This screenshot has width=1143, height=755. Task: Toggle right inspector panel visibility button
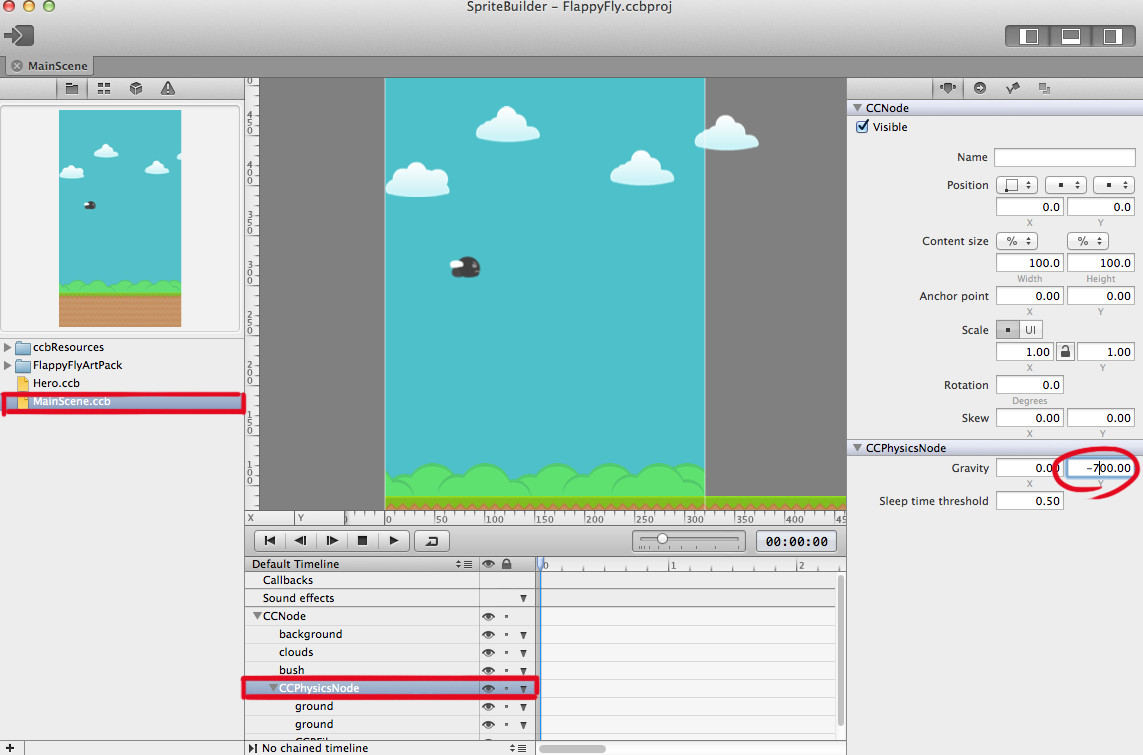[1112, 36]
